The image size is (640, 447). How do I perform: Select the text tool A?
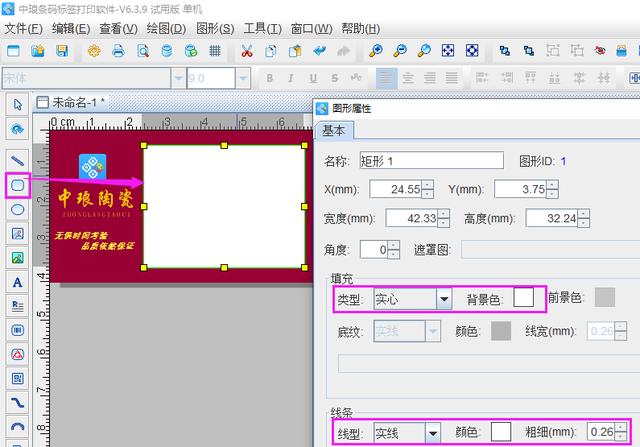coord(18,282)
